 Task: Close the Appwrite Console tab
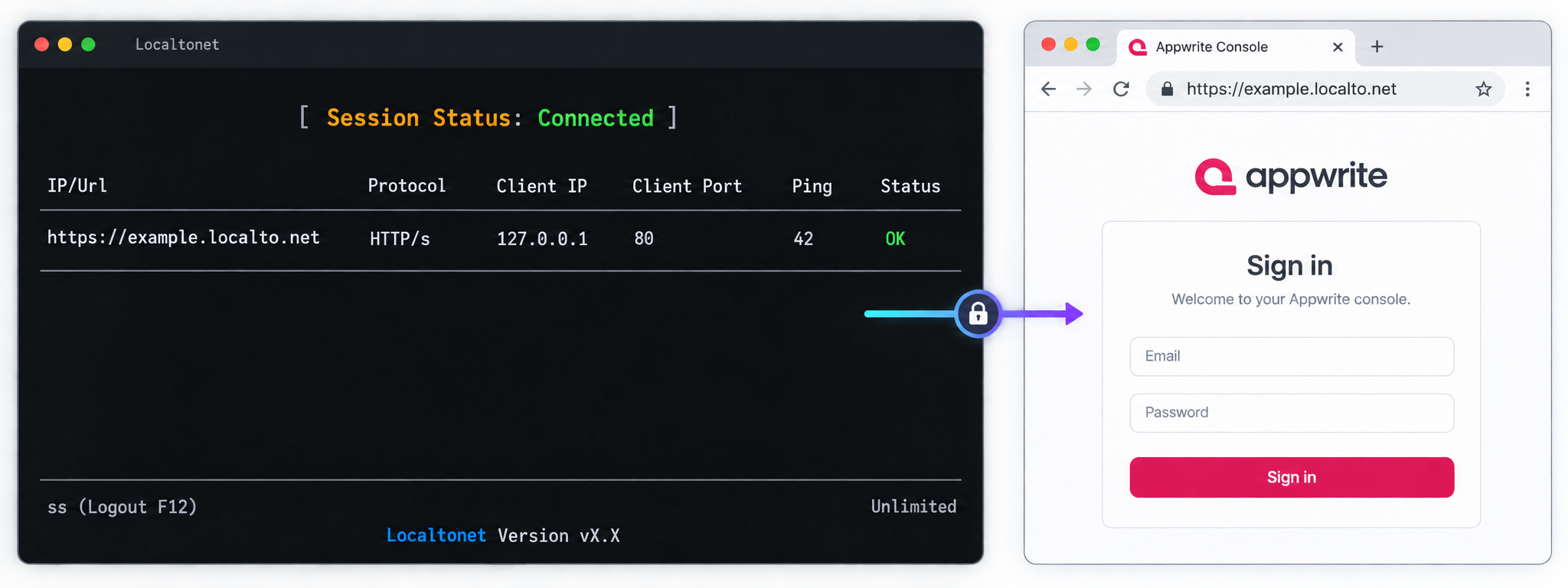click(1338, 47)
